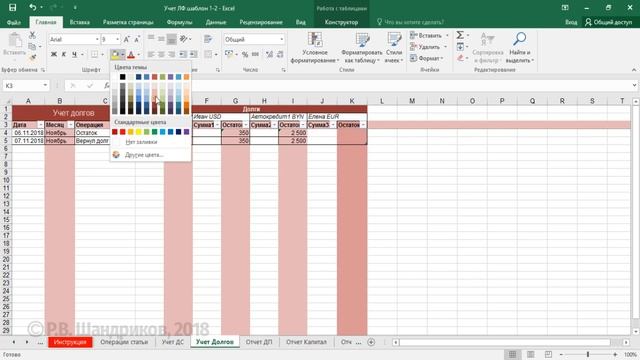Open the font name dropdown (Arial)
This screenshot has width=640, height=360.
coord(97,39)
